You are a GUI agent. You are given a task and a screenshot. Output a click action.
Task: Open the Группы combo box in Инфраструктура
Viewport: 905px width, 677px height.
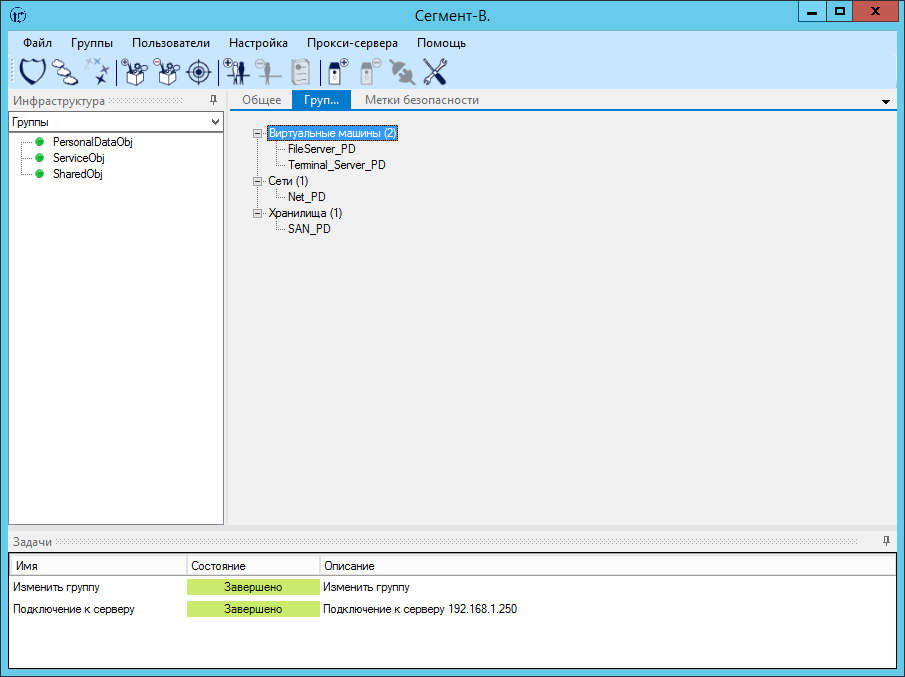point(116,122)
